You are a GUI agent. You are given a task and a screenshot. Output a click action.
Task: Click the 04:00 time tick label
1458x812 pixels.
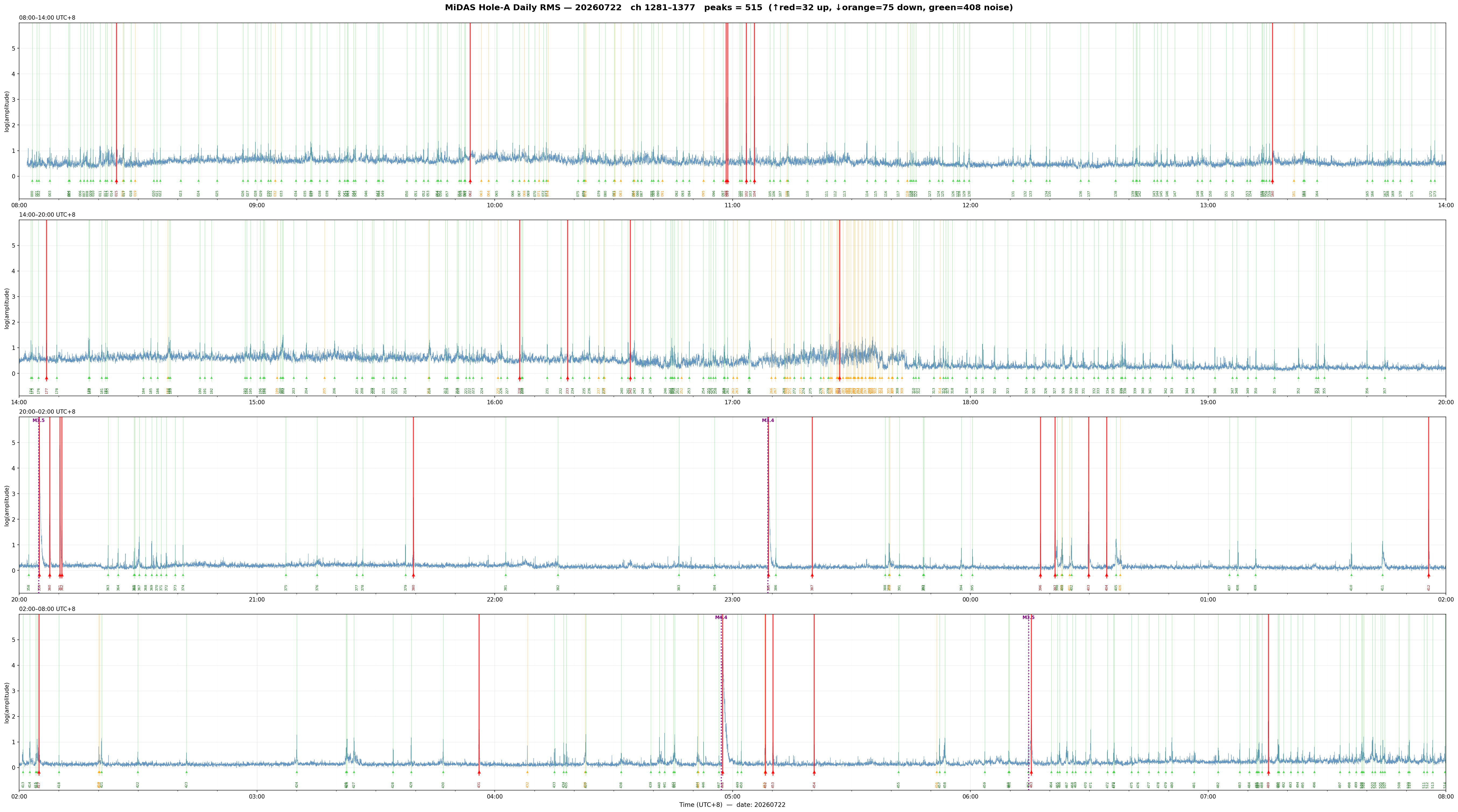point(495,796)
